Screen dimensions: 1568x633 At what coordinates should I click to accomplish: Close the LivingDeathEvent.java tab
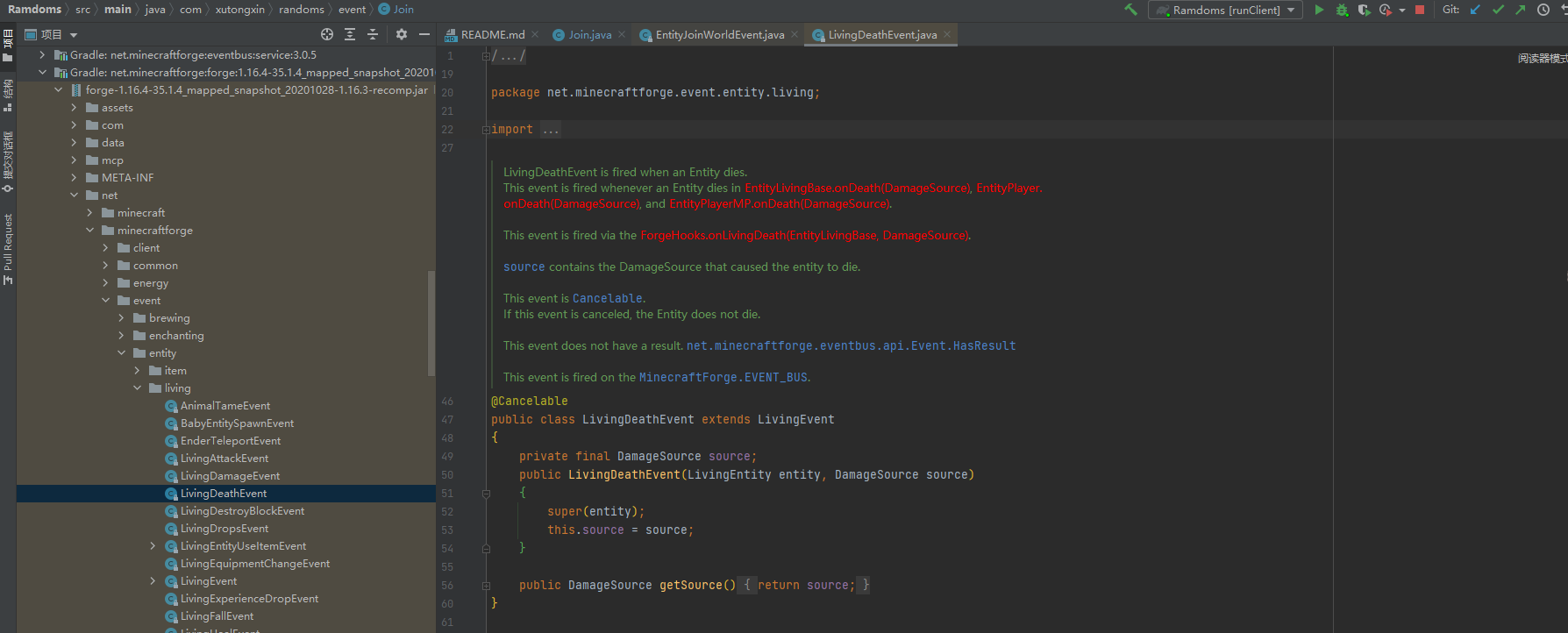[947, 35]
